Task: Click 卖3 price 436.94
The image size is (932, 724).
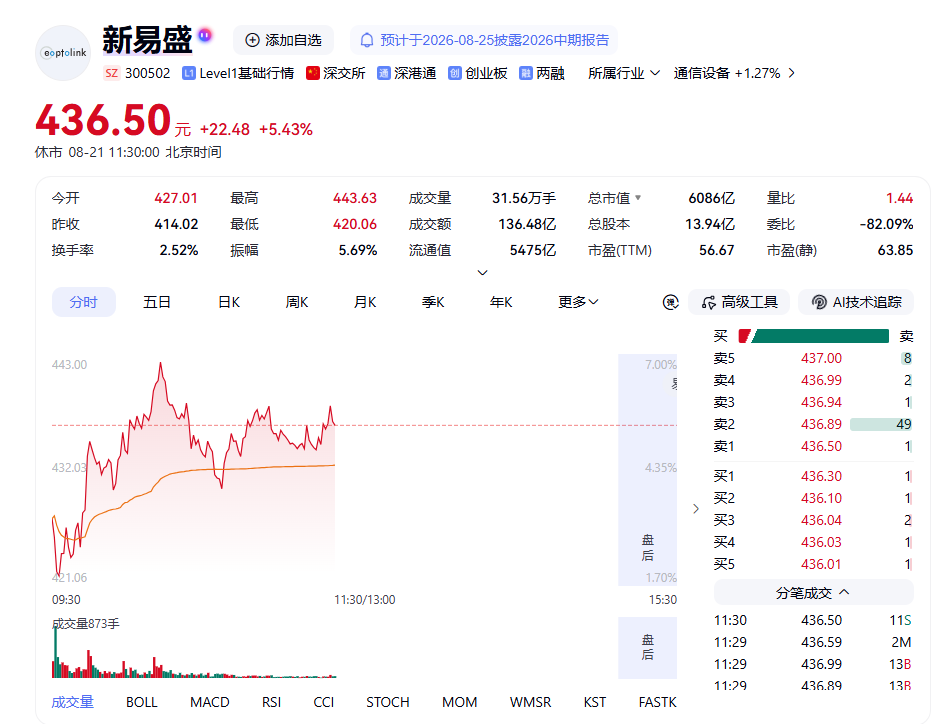Action: click(821, 402)
